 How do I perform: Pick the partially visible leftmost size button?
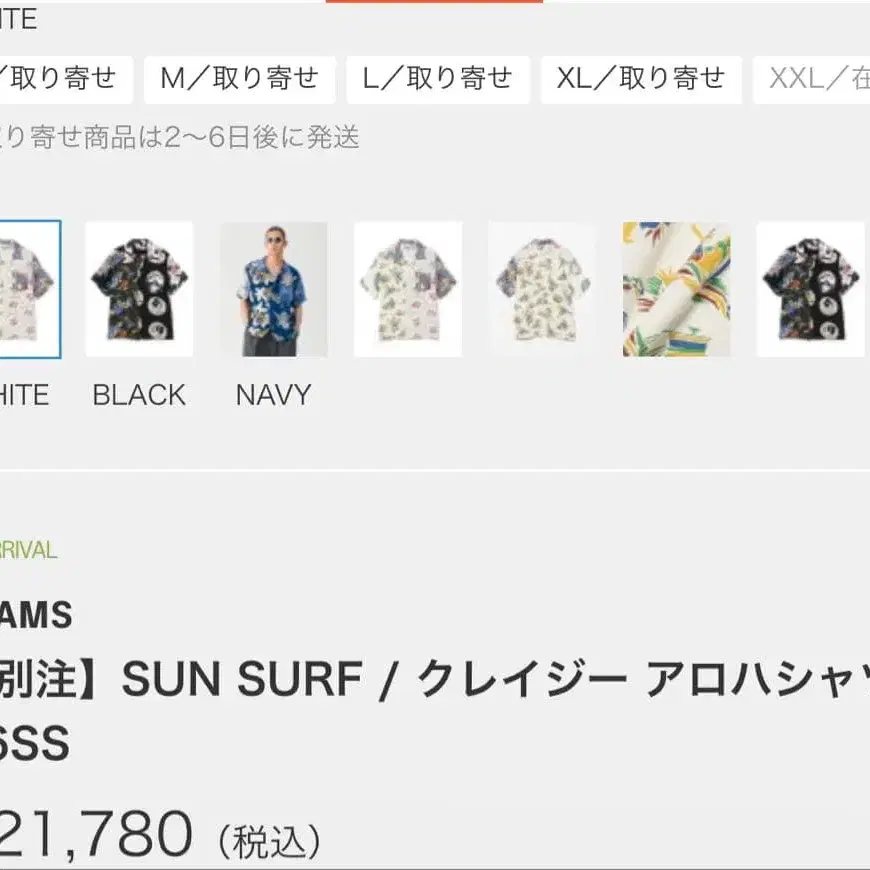pos(65,79)
